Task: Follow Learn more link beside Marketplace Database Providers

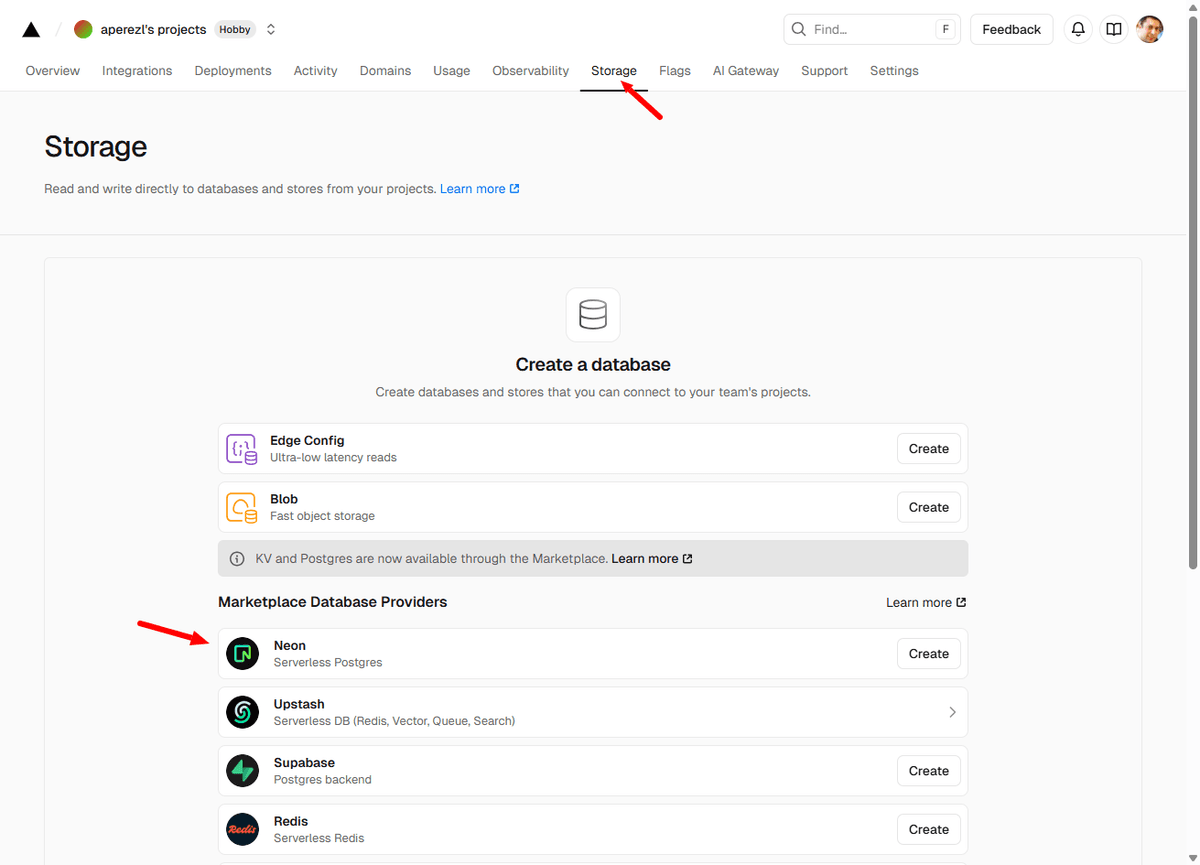Action: [925, 603]
